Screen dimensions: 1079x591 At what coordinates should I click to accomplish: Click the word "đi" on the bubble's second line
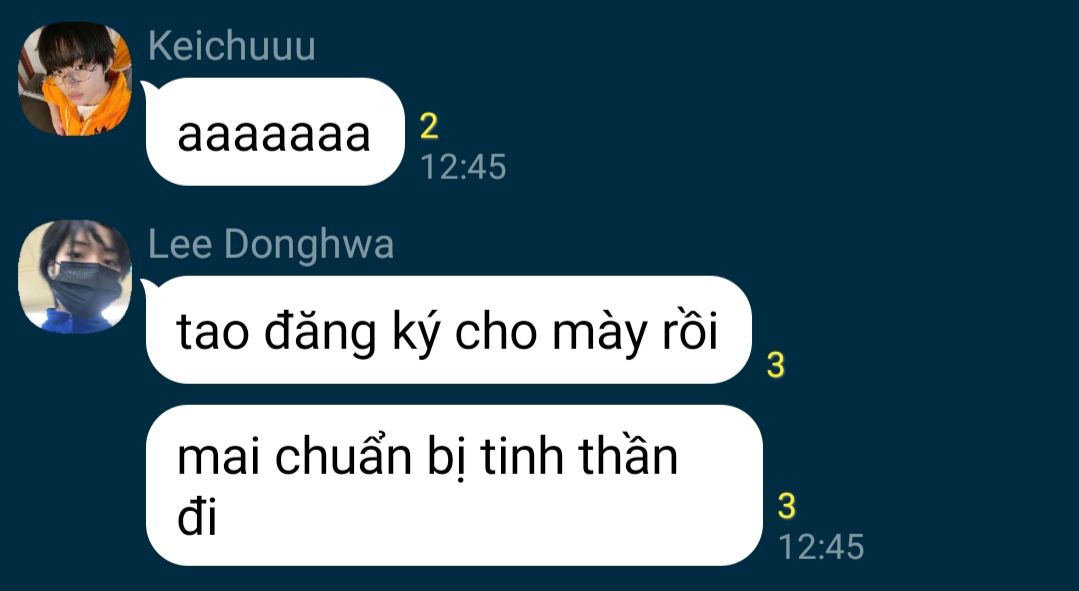click(x=197, y=515)
